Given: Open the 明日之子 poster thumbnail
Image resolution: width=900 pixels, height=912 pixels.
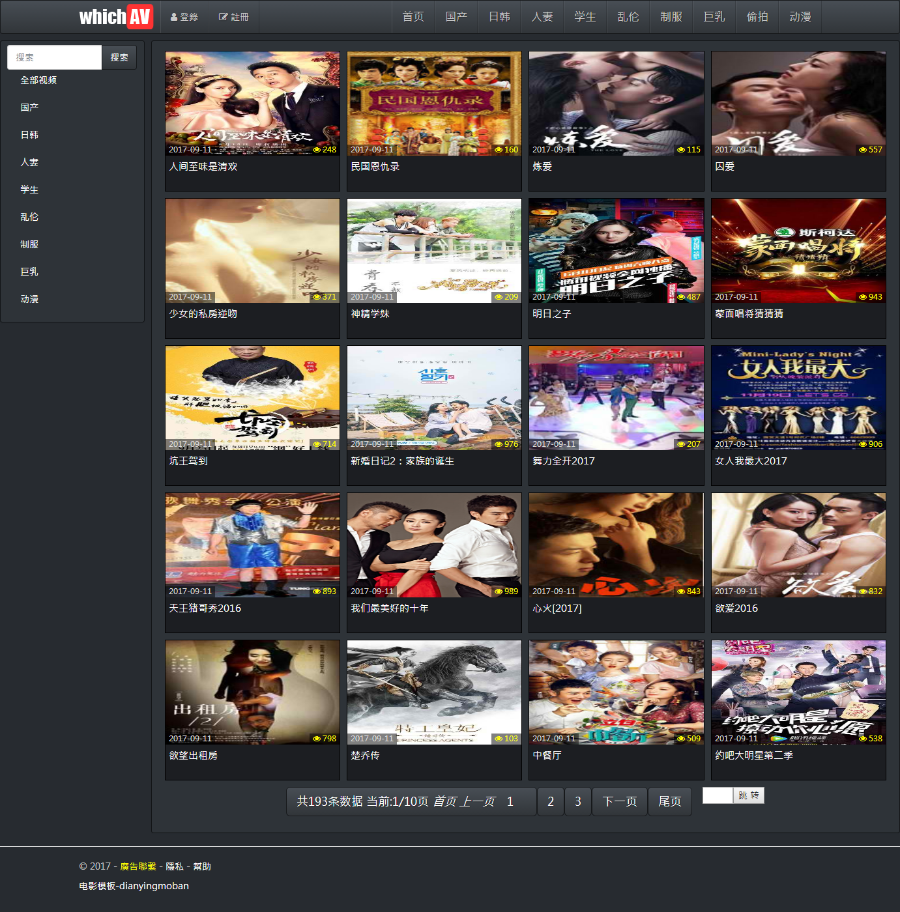Looking at the screenshot, I should pos(616,251).
